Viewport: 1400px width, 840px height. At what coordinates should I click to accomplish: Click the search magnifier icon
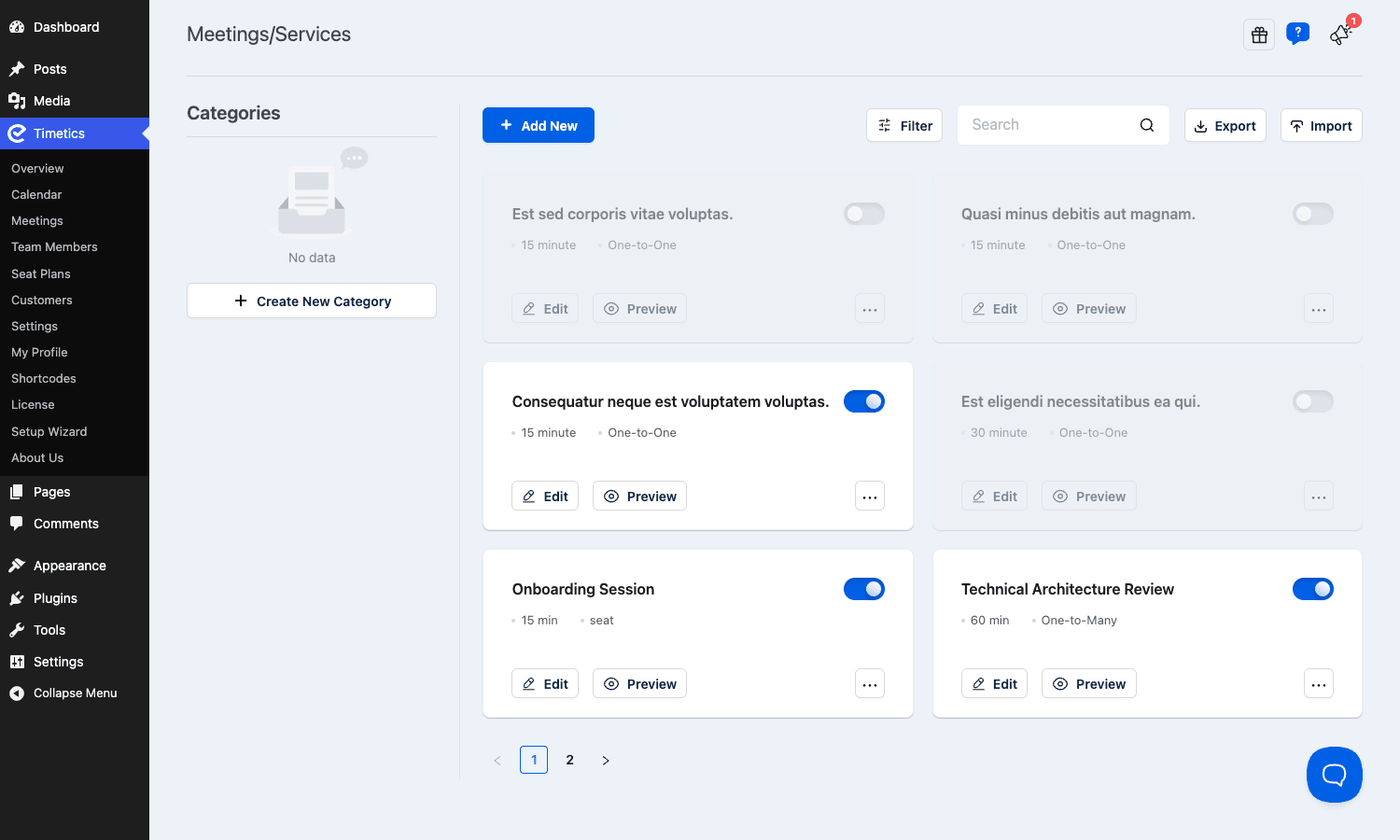pos(1147,125)
